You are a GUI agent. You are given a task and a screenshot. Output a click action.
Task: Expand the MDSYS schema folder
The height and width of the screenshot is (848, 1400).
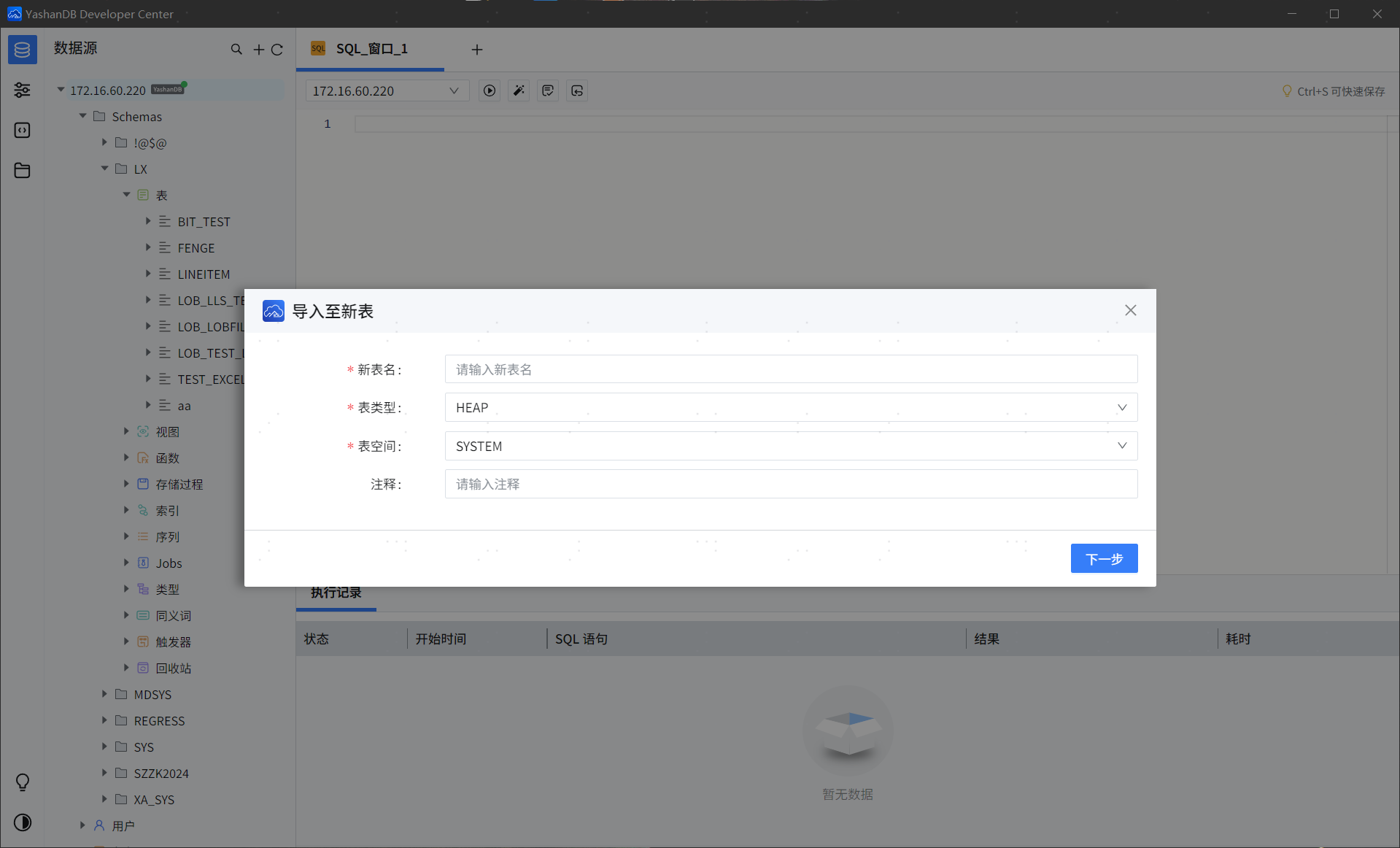(104, 694)
